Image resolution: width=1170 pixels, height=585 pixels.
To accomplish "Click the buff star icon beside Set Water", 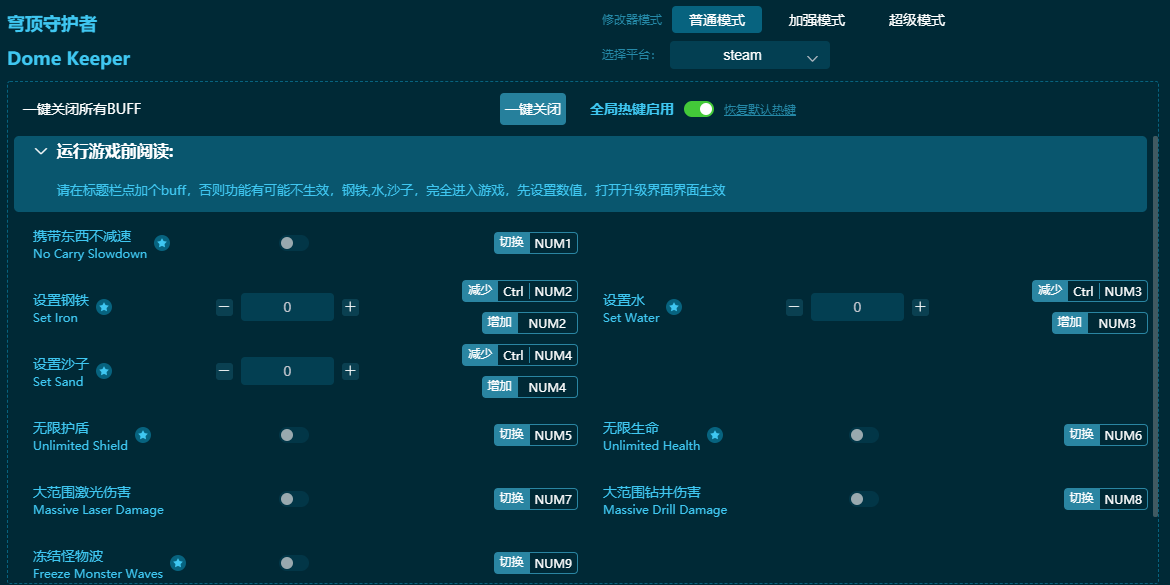I will point(674,308).
